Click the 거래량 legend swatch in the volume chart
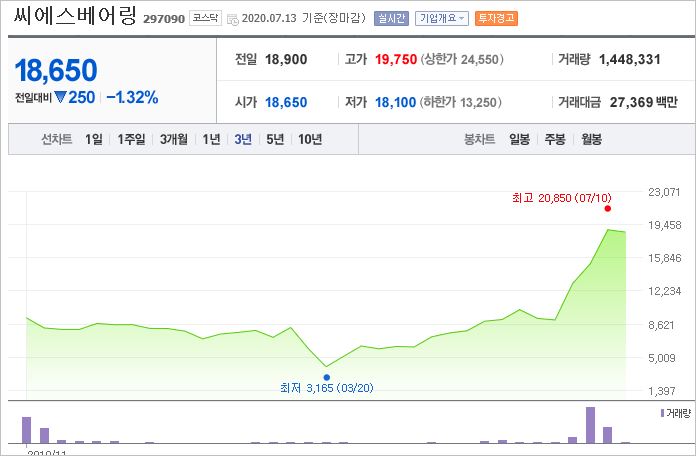Image resolution: width=696 pixels, height=456 pixels. [662, 413]
